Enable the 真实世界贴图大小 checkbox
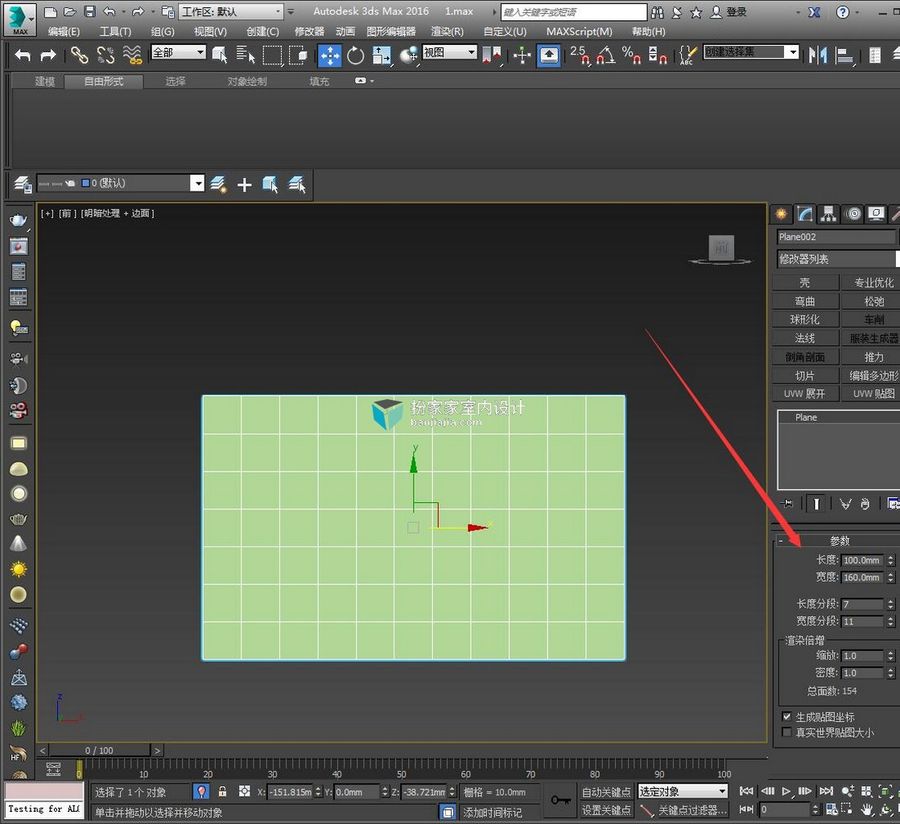Screen dimensions: 900x824 (x=787, y=732)
